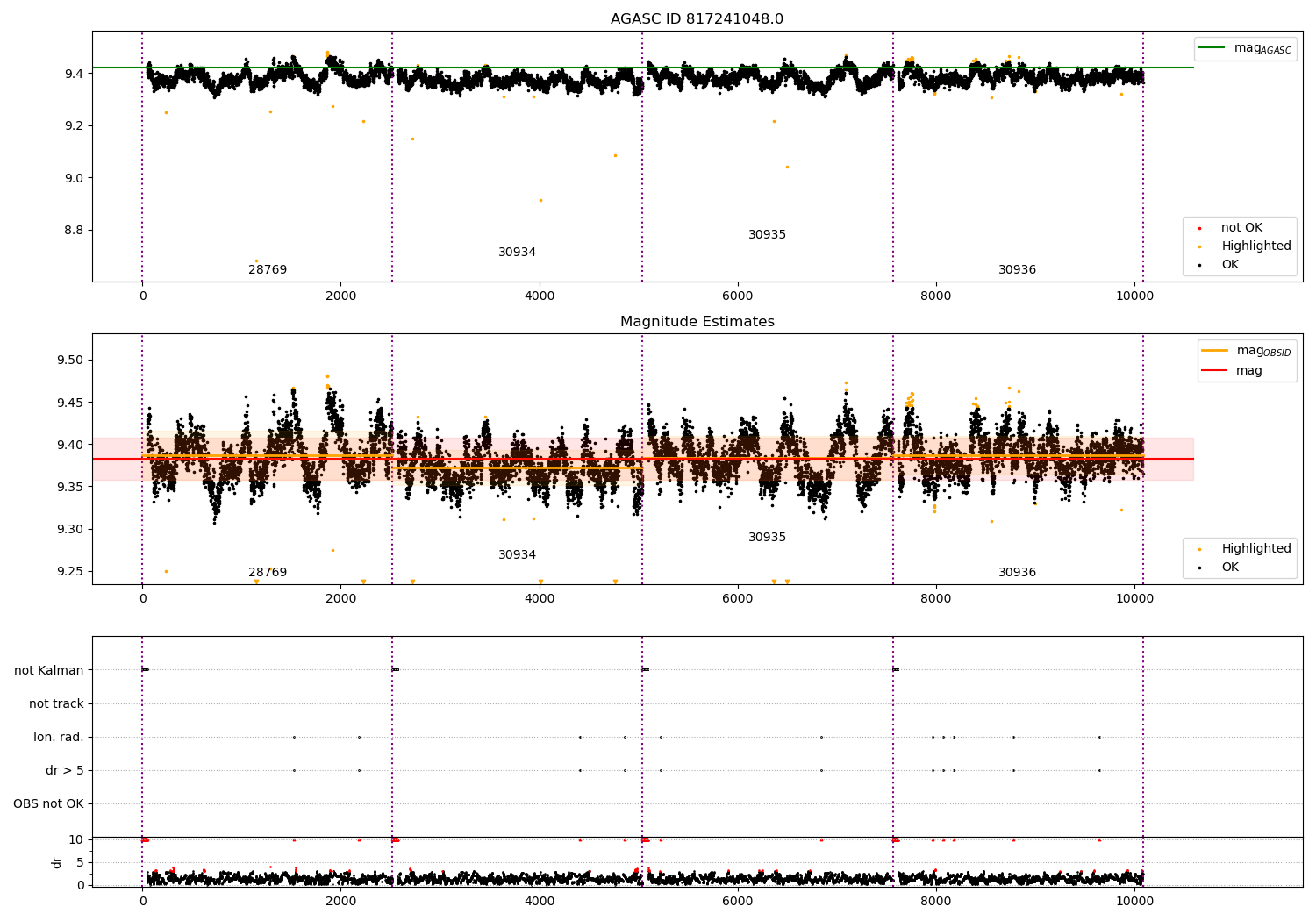Click the "OBS not OK" axis label
Screen dimensions: 1316x921
48,803
